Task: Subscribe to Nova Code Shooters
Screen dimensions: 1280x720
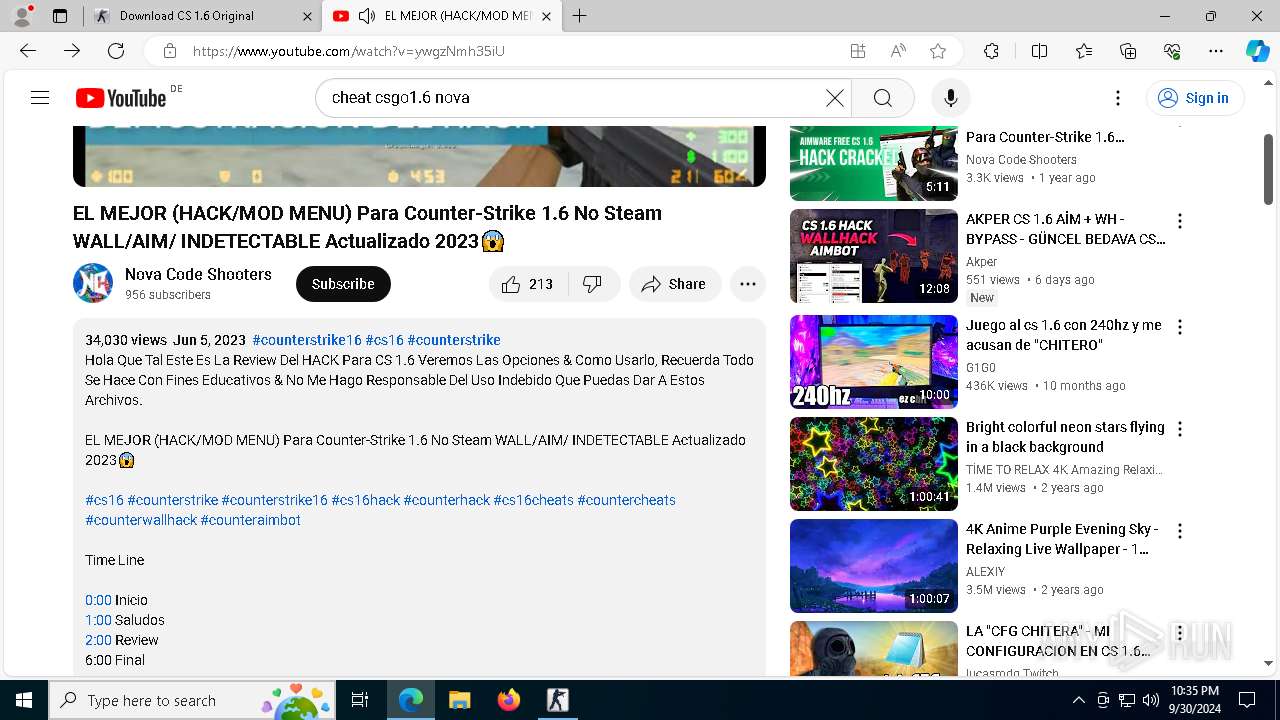Action: [x=343, y=284]
